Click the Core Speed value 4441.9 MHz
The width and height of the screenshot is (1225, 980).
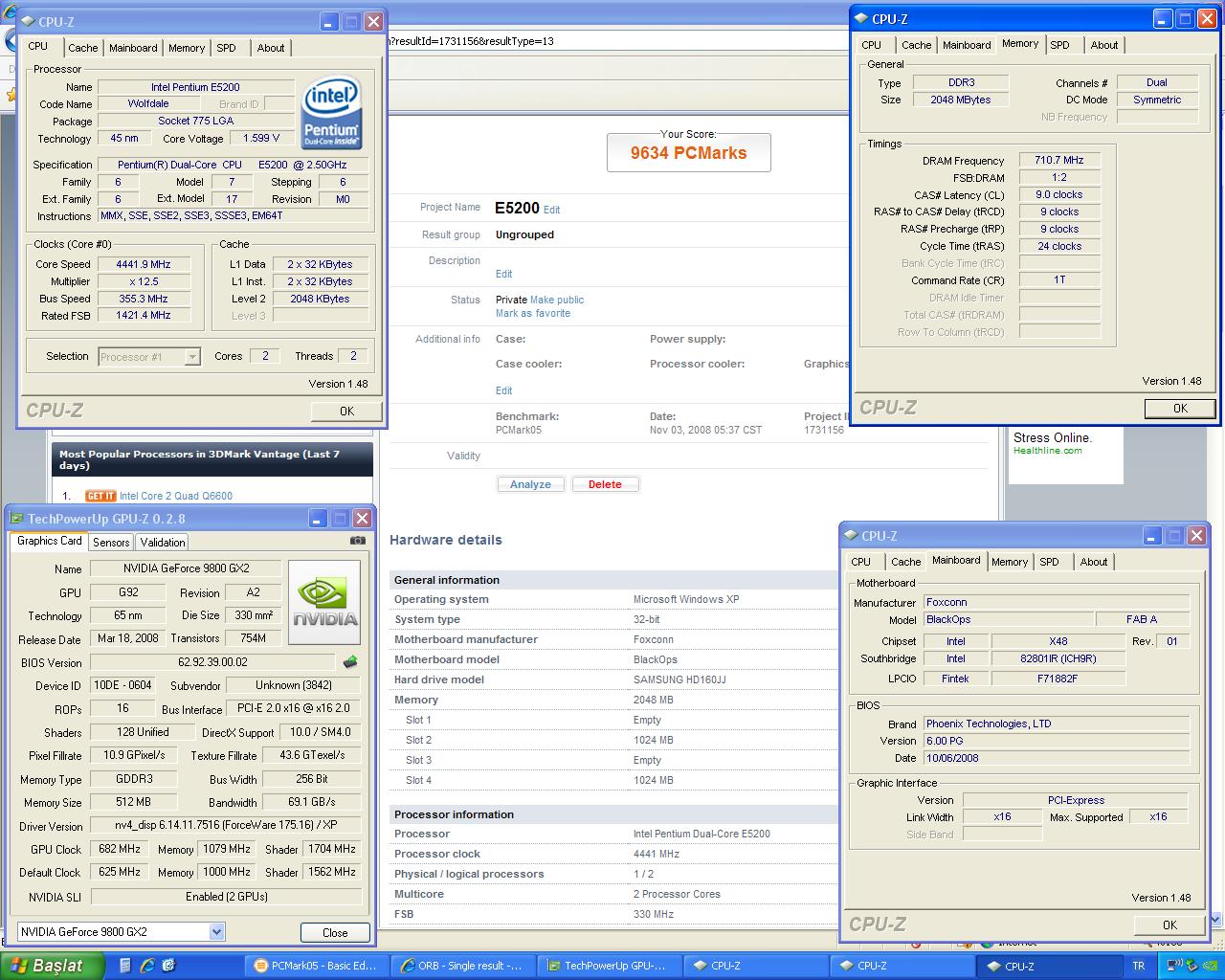coord(144,264)
